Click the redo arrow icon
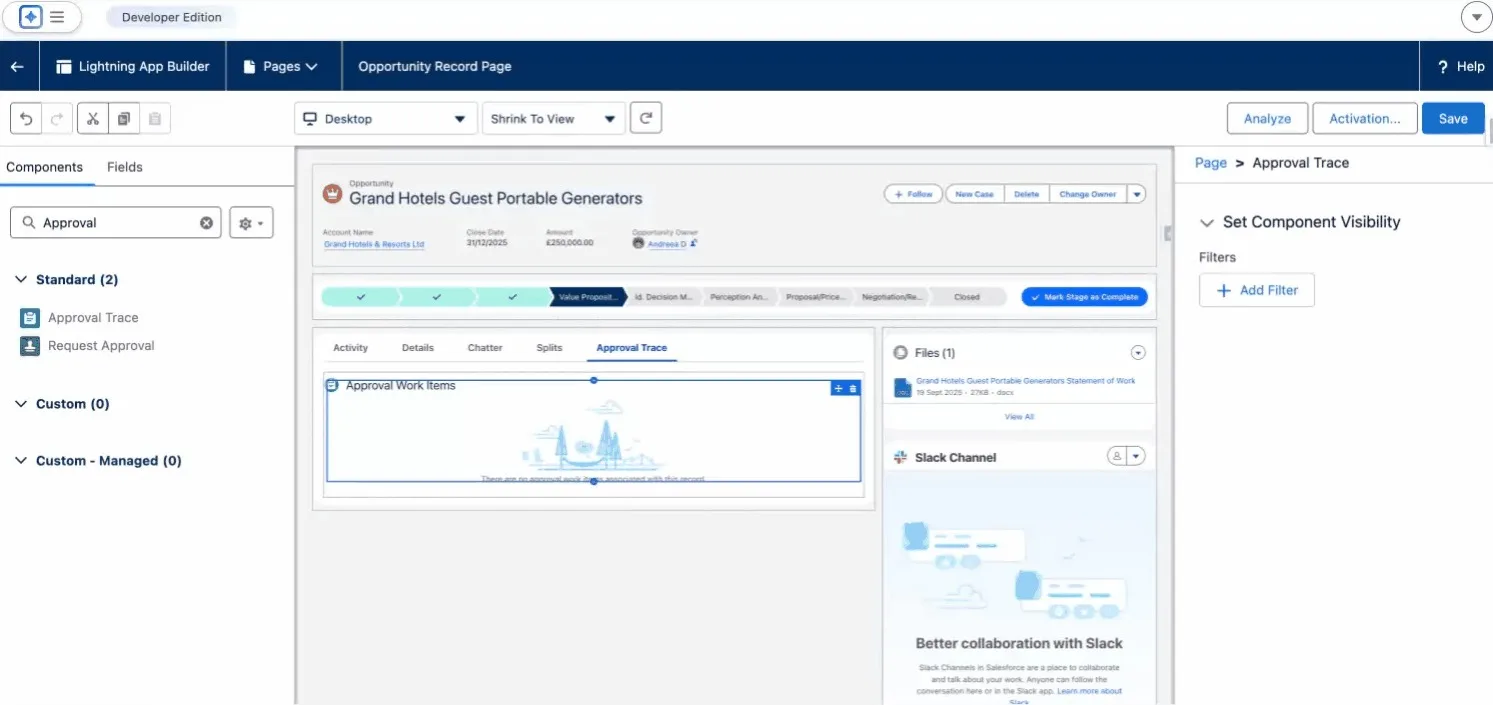1493x705 pixels. [x=57, y=119]
